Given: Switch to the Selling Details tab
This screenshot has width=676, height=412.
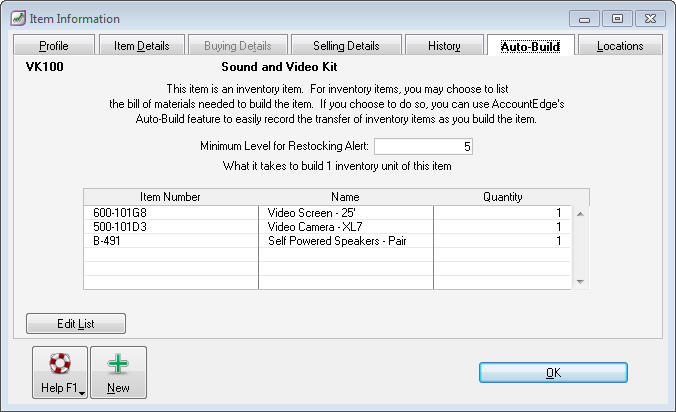Looking at the screenshot, I should (x=346, y=45).
